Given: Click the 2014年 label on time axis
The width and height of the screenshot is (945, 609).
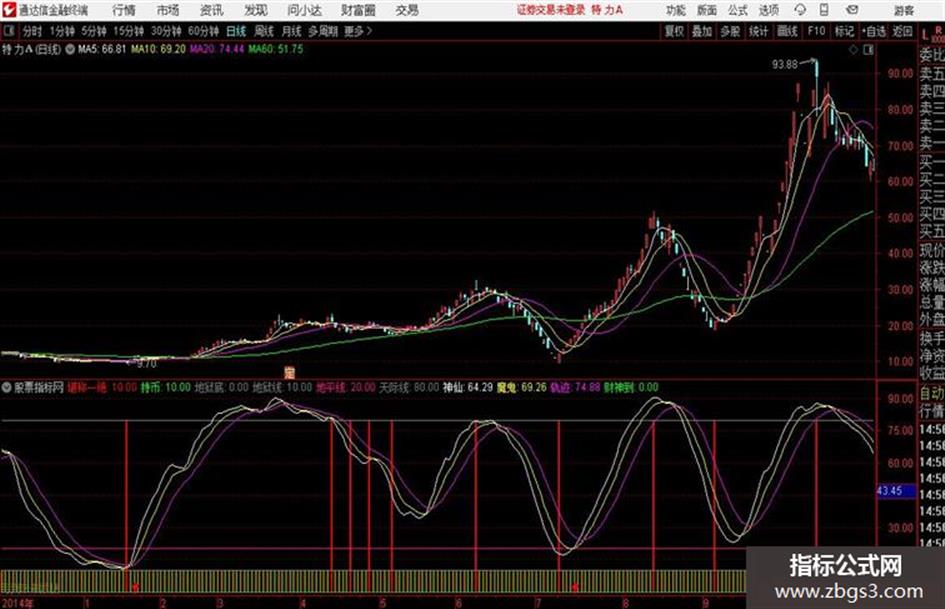Looking at the screenshot, I should pos(17,603).
